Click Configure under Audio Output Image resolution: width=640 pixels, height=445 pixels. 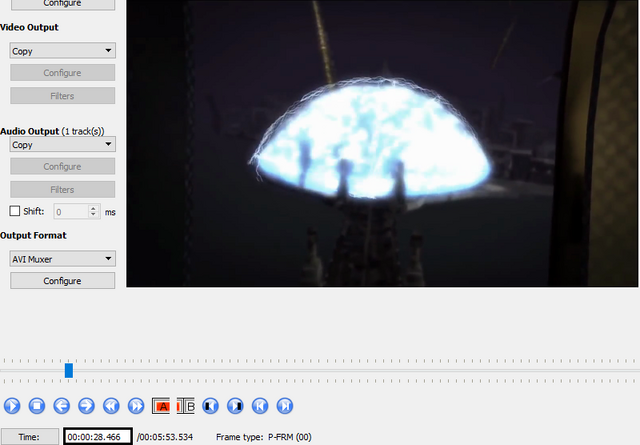62,167
